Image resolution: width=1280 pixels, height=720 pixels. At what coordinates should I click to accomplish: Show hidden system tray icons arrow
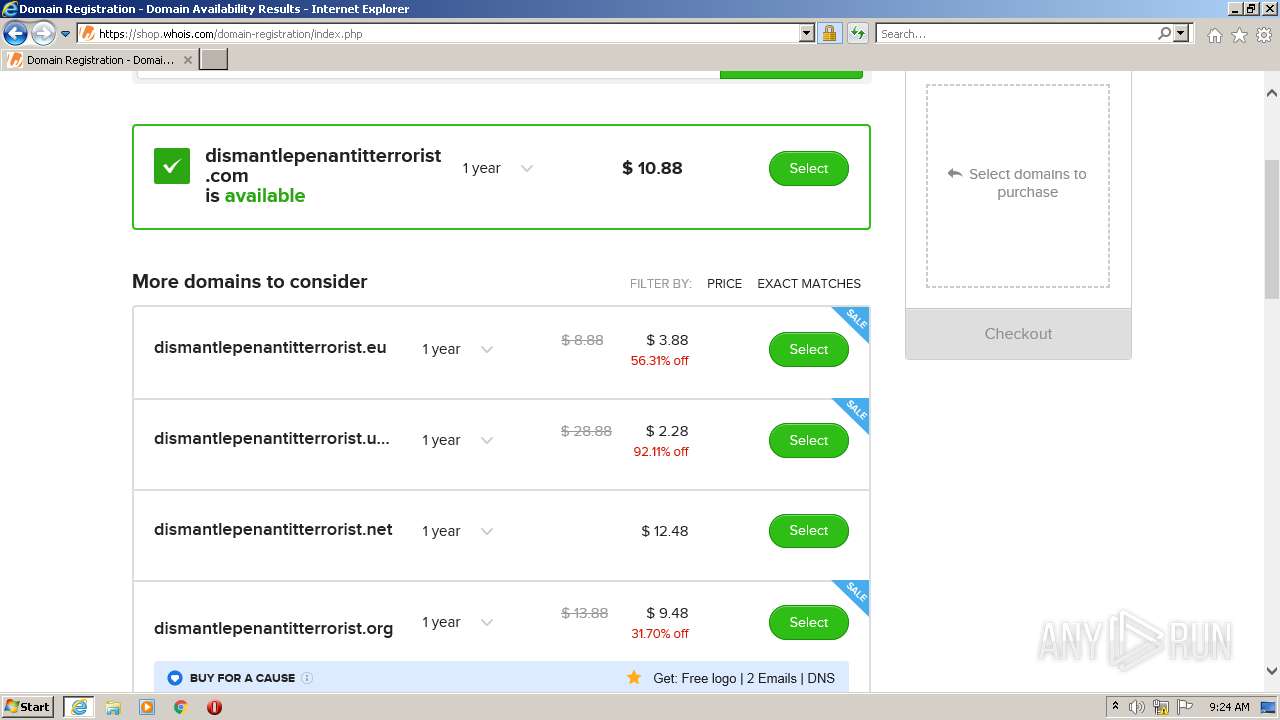[x=1115, y=707]
